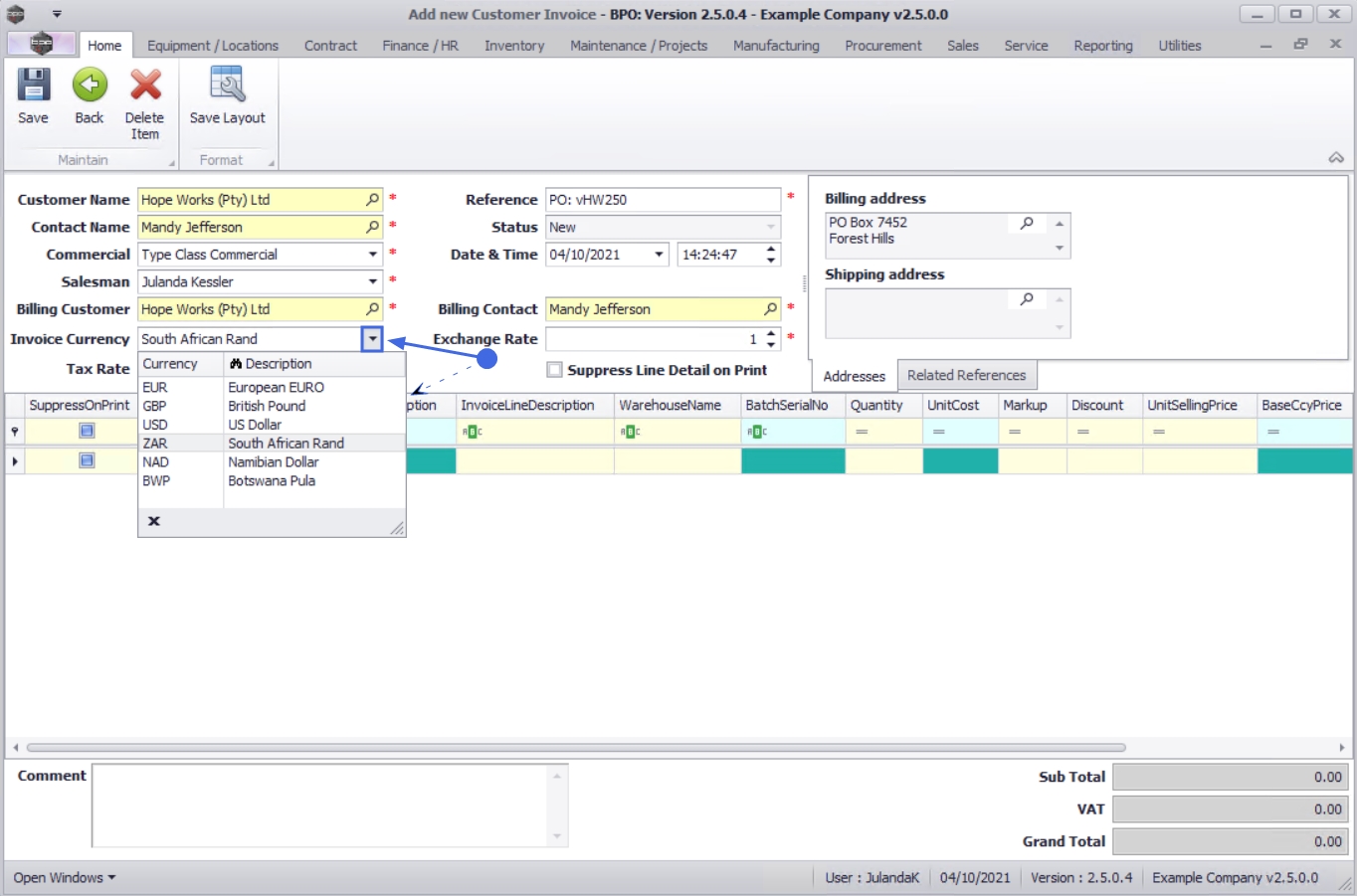Image resolution: width=1357 pixels, height=896 pixels.
Task: Open the application logo menu button
Action: tap(41, 44)
